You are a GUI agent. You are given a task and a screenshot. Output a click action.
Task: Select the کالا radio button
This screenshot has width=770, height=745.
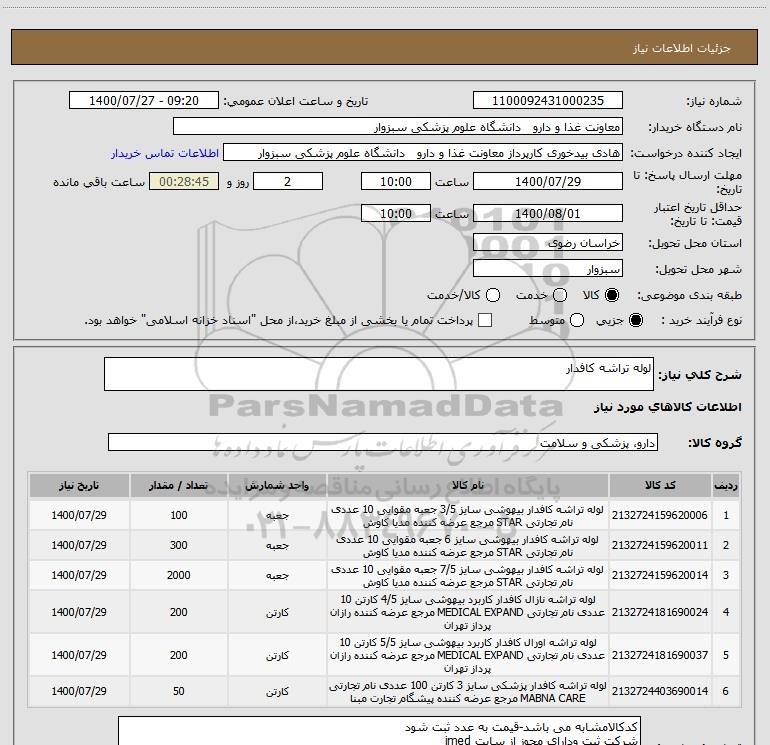pos(612,295)
